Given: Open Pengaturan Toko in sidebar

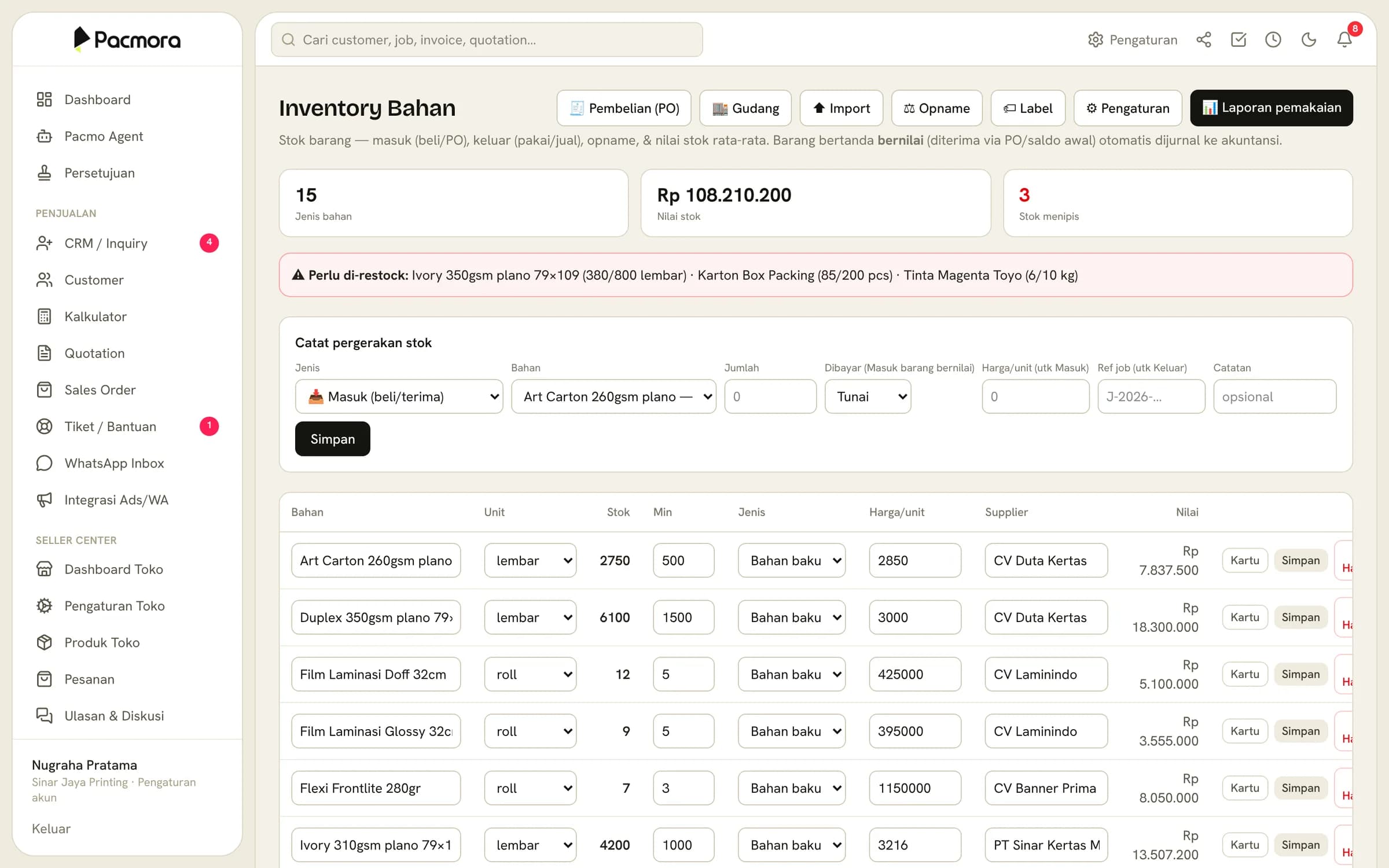Looking at the screenshot, I should coord(127,606).
